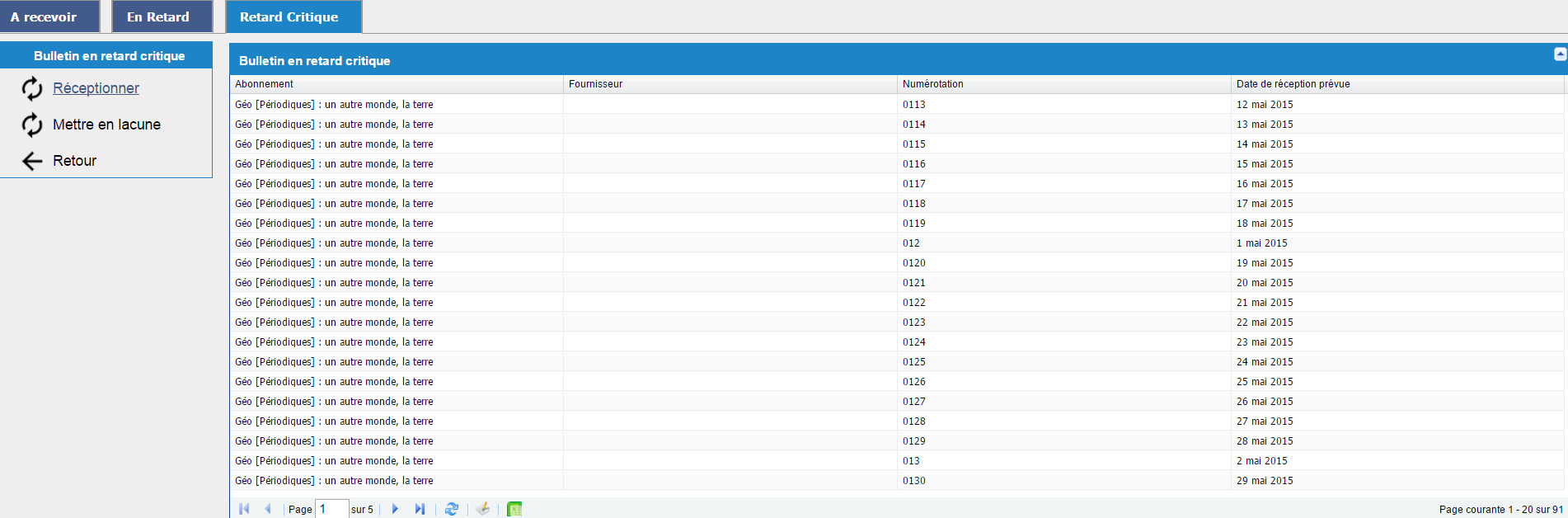Choose Mettre en lacune action

pyautogui.click(x=106, y=125)
